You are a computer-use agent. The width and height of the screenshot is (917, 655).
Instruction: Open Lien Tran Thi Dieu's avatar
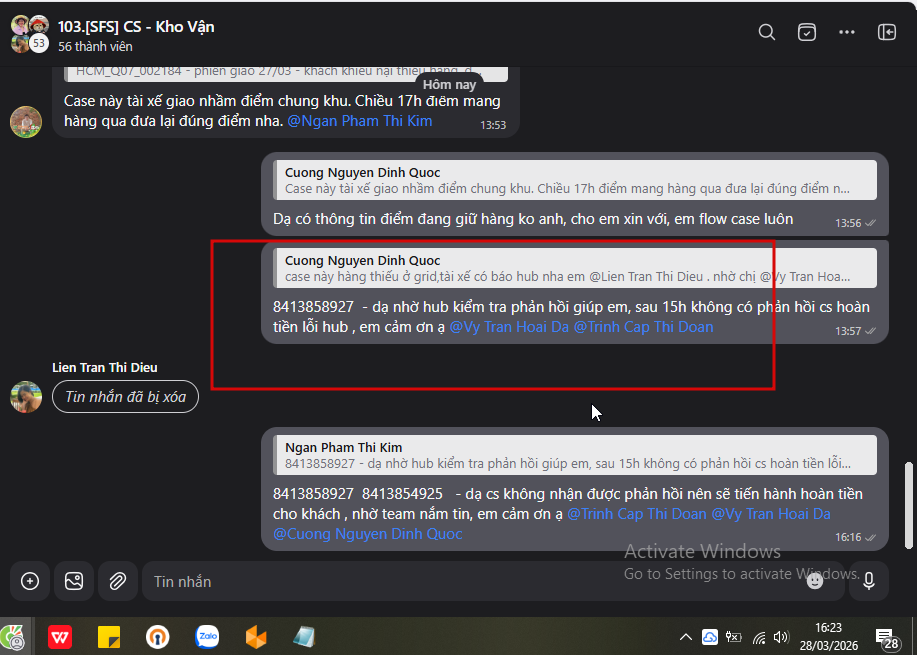[26, 397]
